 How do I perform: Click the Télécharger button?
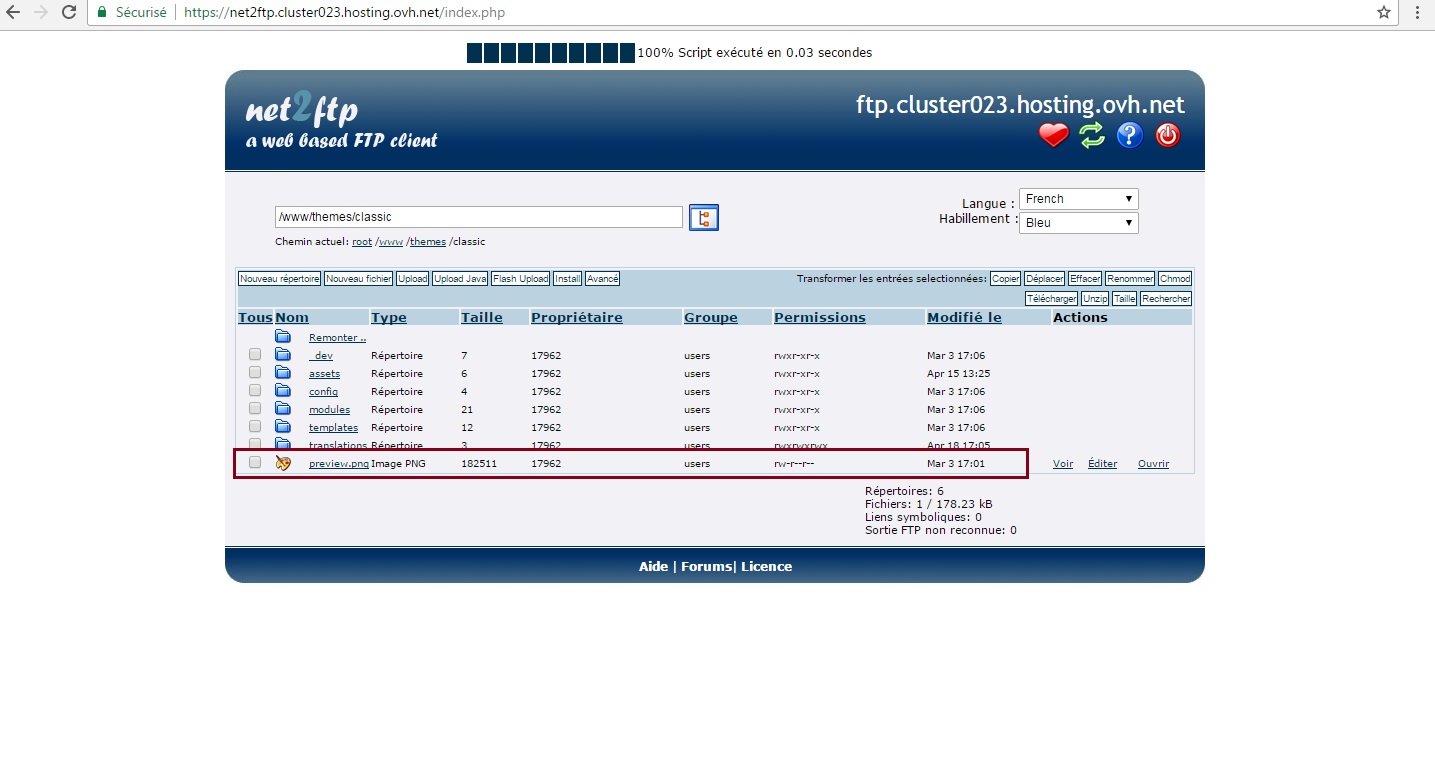pos(1051,299)
